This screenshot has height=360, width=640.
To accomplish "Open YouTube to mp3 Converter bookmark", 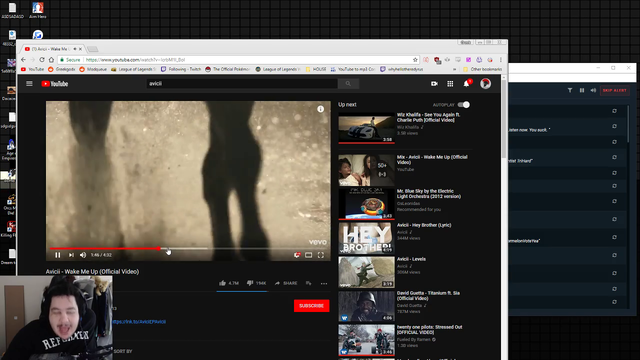I will coord(353,69).
